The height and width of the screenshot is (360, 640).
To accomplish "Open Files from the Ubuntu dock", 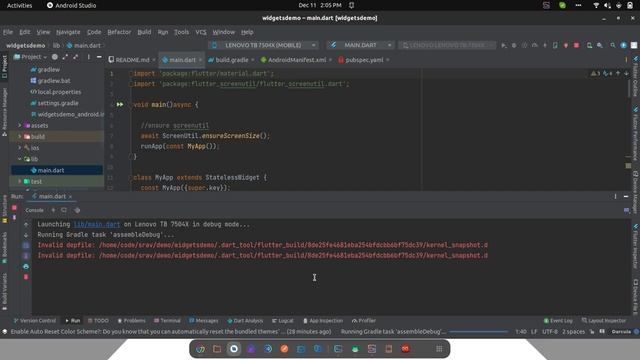I will [217, 349].
